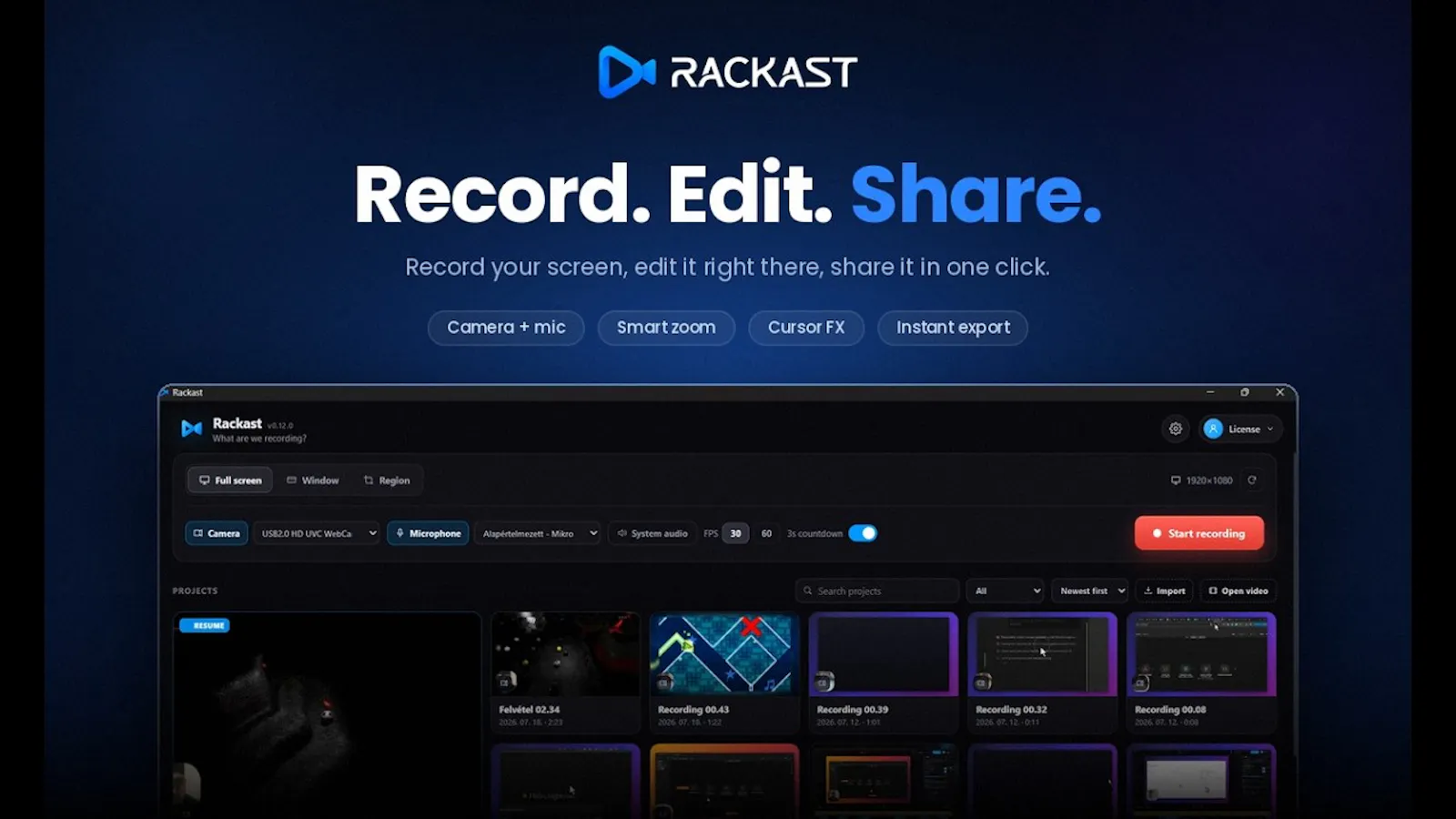Click the Cursor FX feature pill
The height and width of the screenshot is (819, 1456).
click(806, 328)
